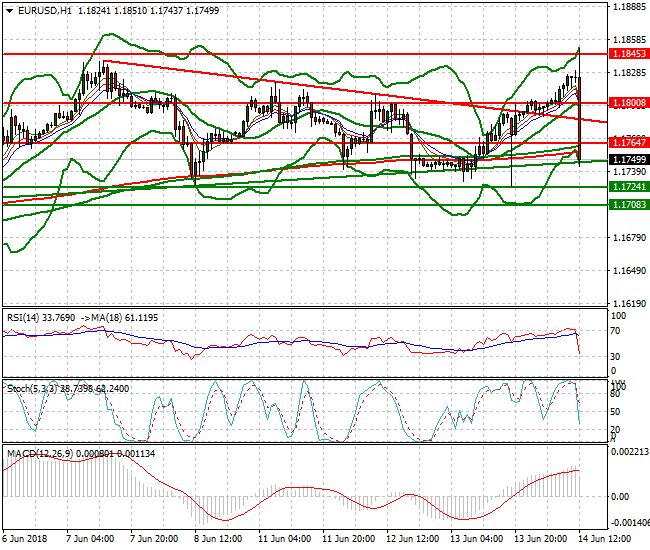Screen dimensions: 650x550
Task: Select the MACD(12,26,9) indicator label
Action: tap(40, 454)
